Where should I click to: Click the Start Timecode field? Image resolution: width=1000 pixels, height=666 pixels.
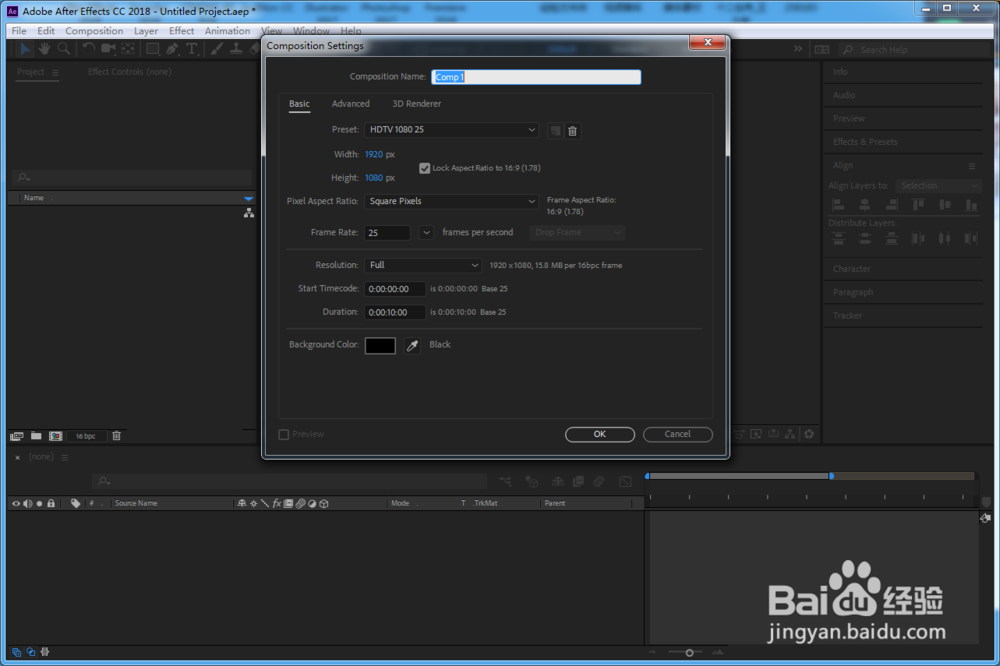pos(395,289)
